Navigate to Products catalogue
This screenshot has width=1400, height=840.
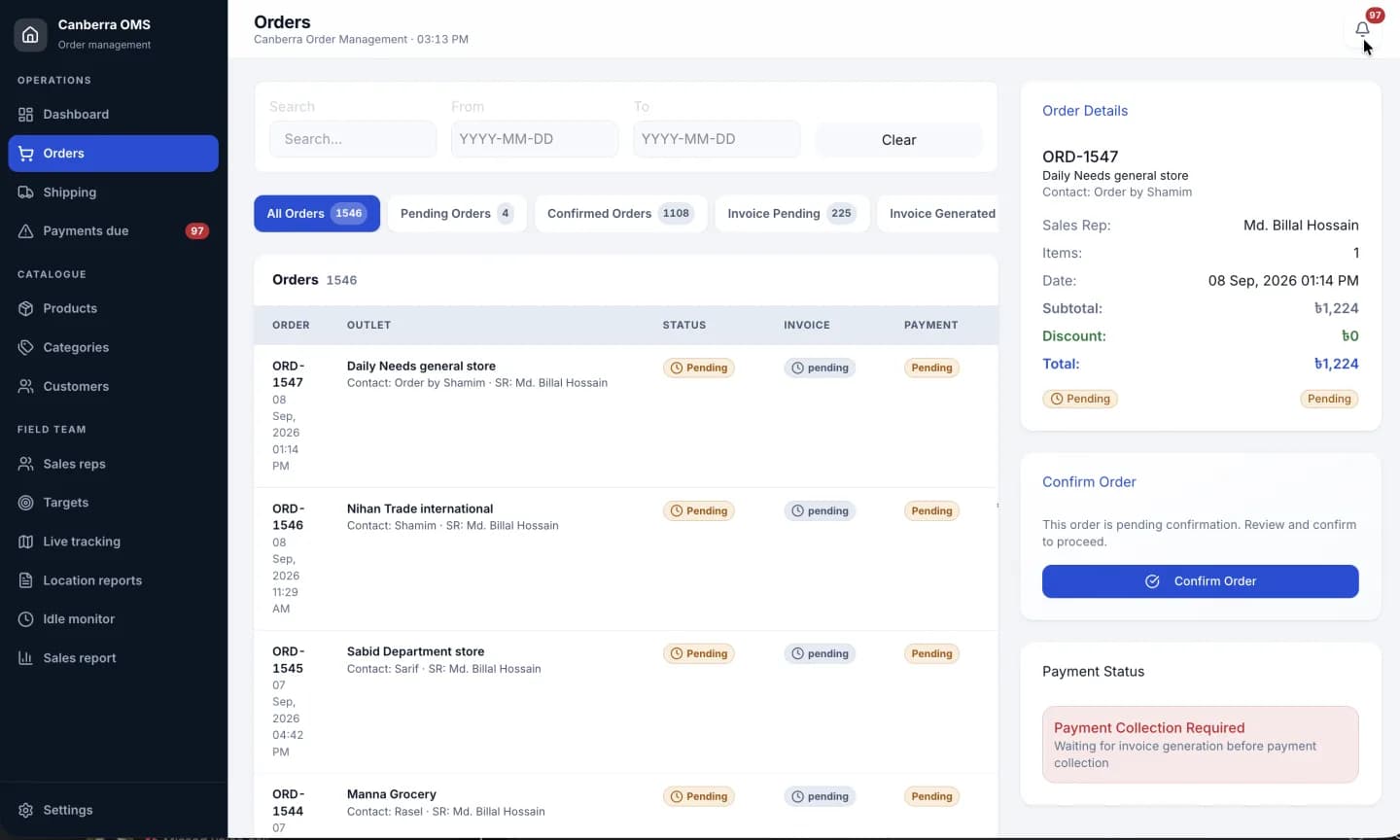click(114, 309)
